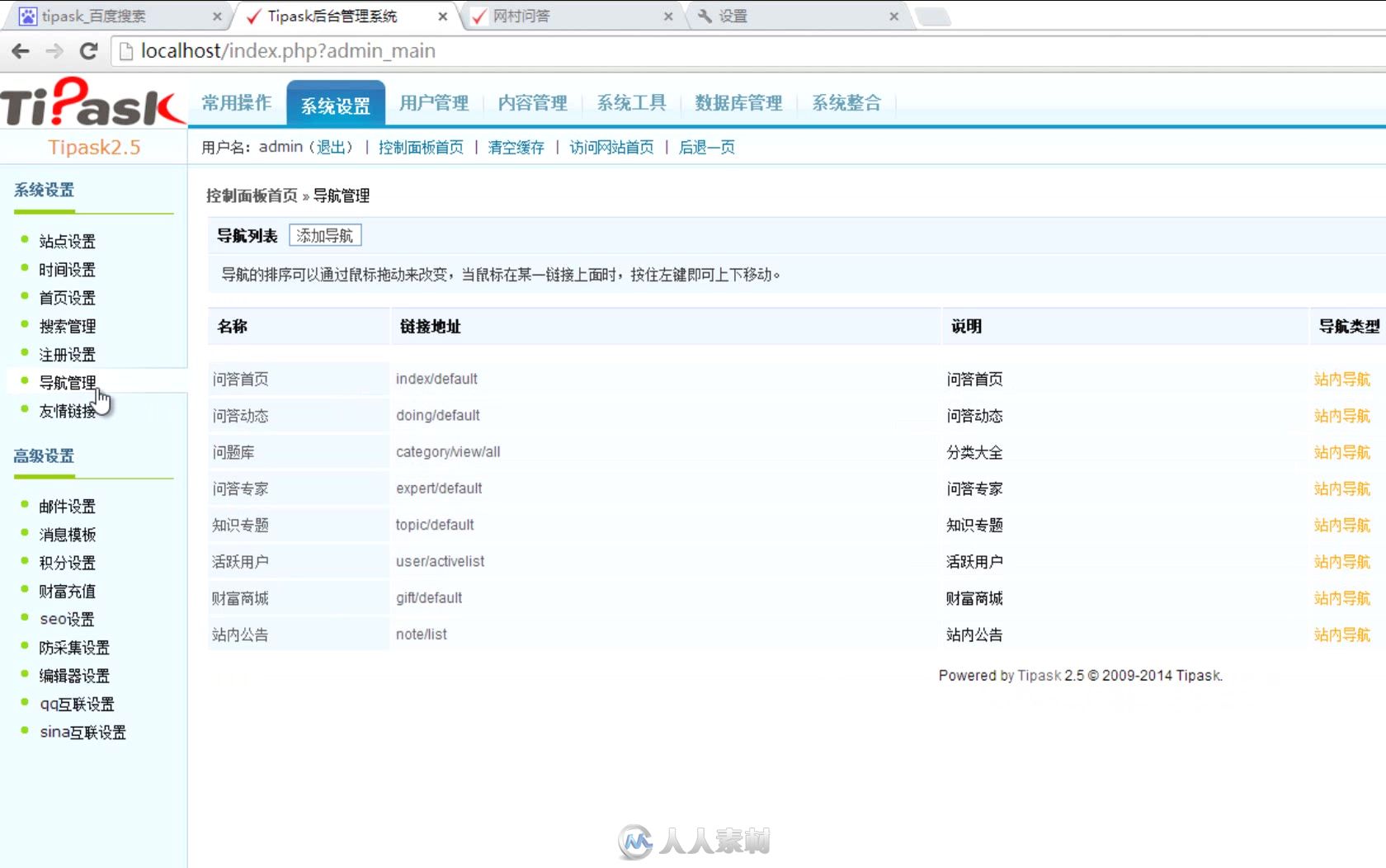Open sina互联设置 in sidebar
This screenshot has width=1386, height=868.
(82, 733)
